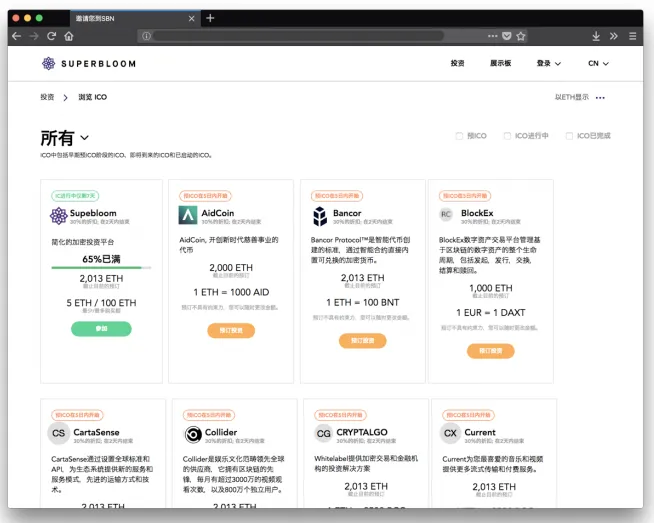This screenshot has height=523, width=654.
Task: Open the 展示板 dashboard nav item
Action: (501, 63)
